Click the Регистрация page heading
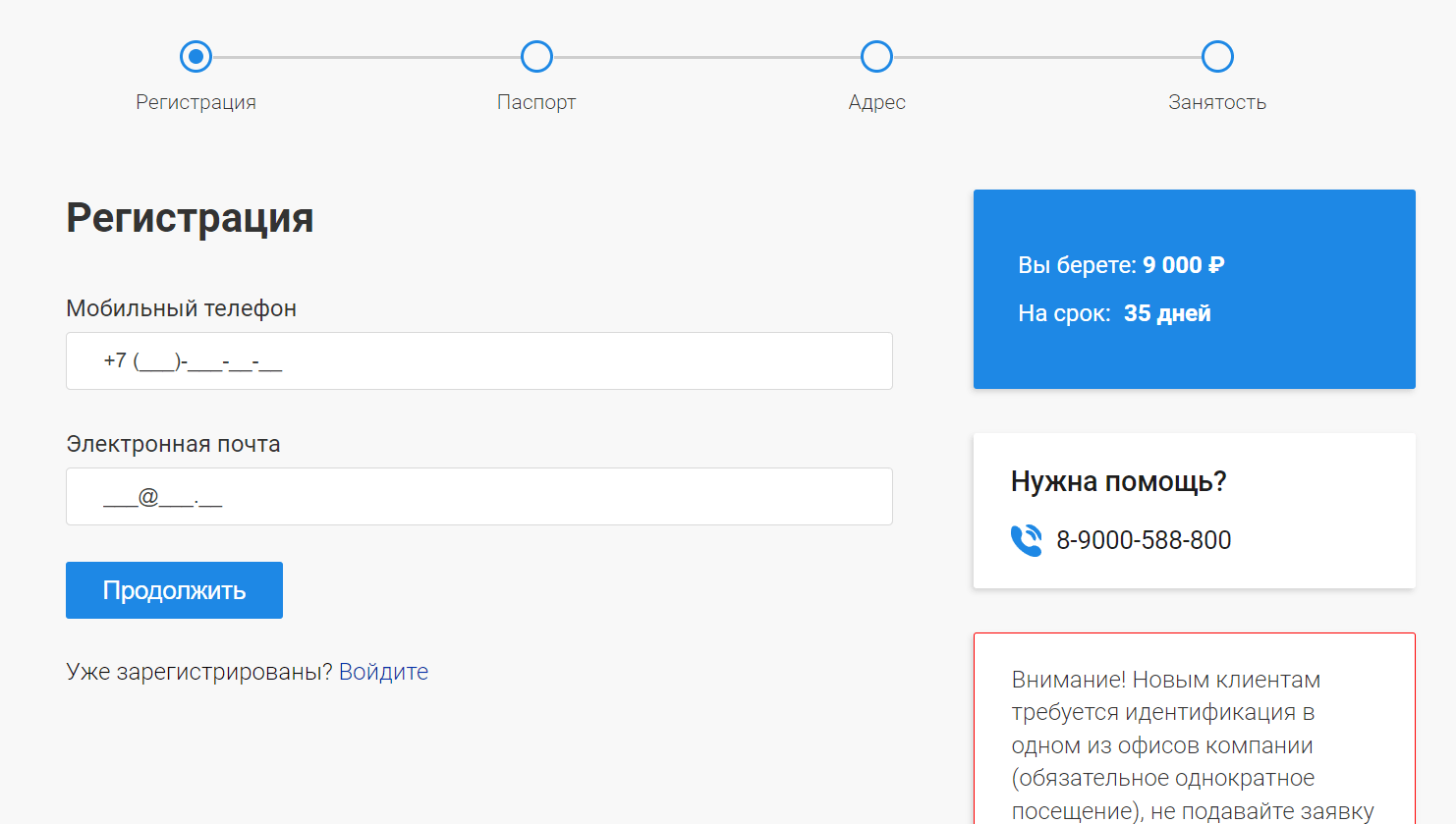1456x824 pixels. [x=190, y=218]
